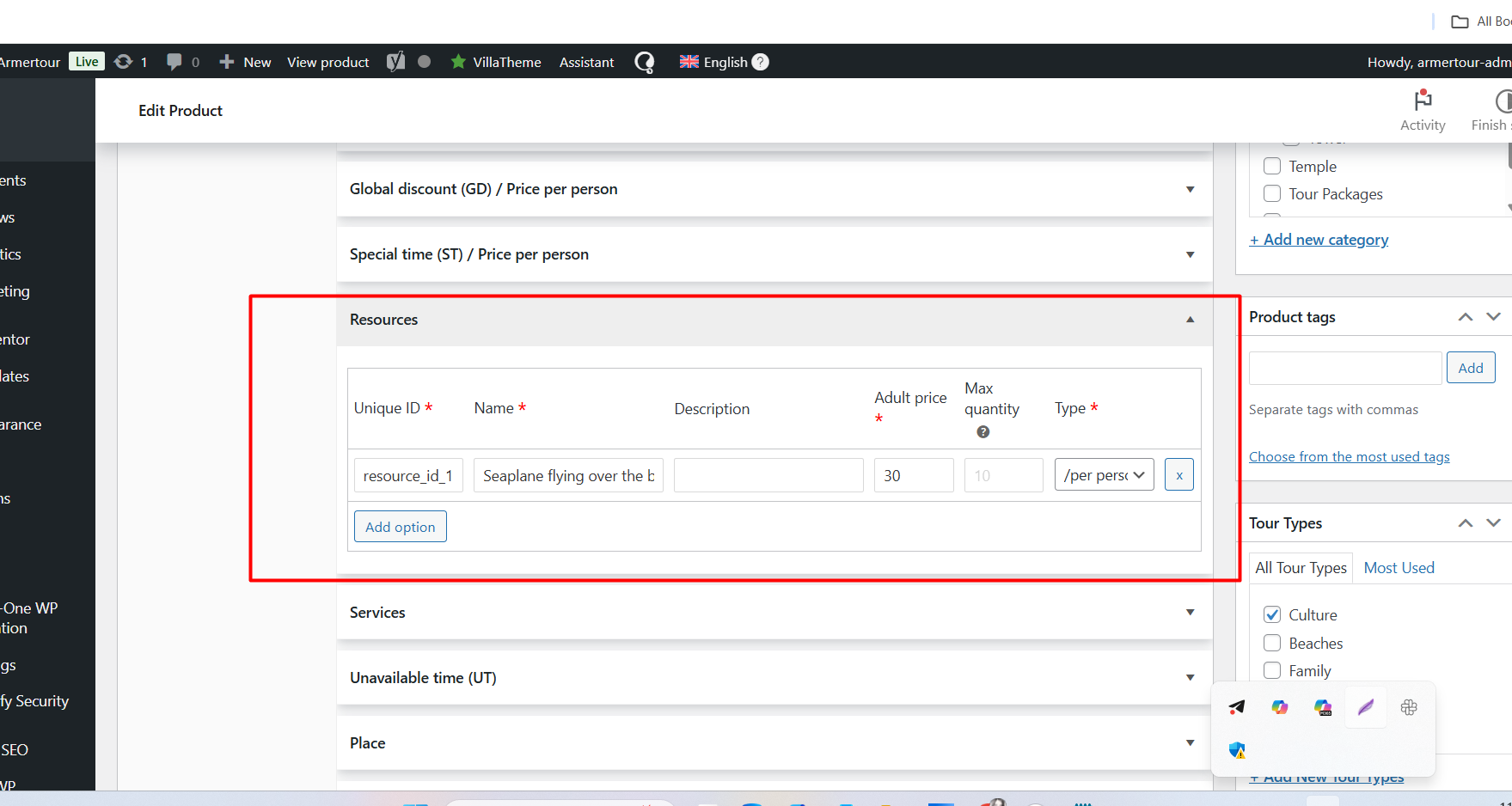Screen dimensions: 1512x806
Task: Tick the Temple category checkbox
Action: [1272, 167]
